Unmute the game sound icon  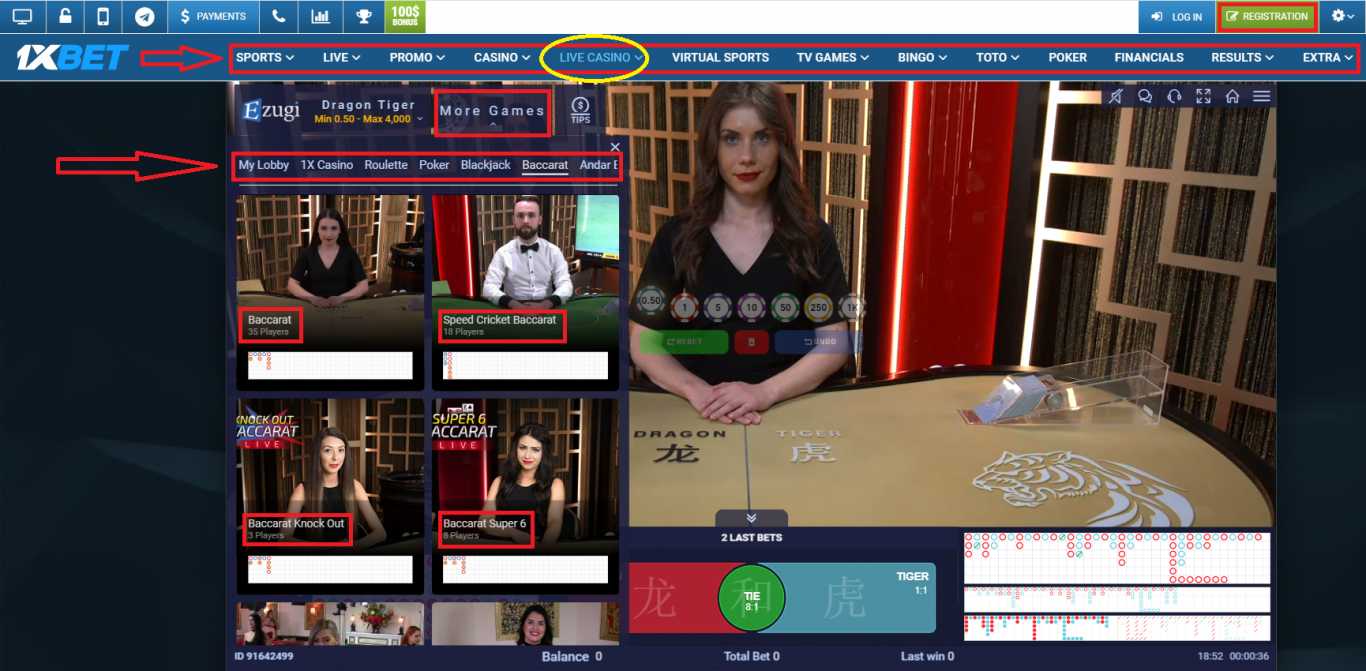click(x=1116, y=96)
